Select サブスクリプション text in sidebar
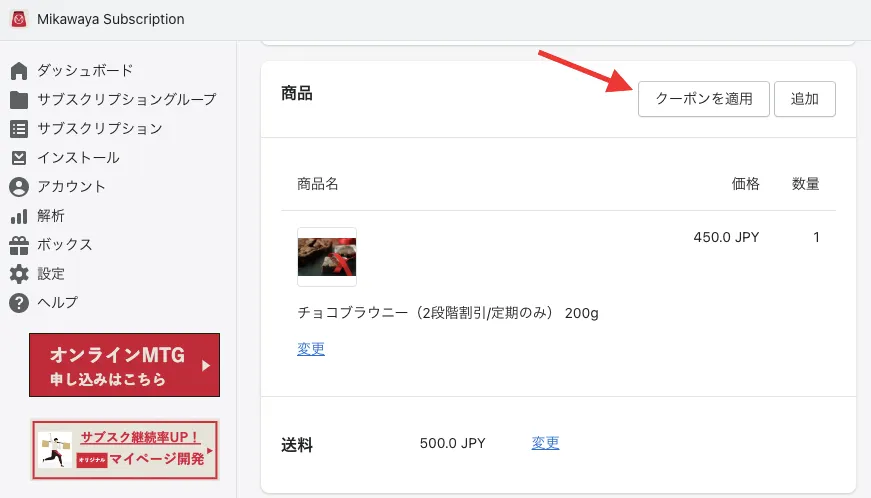This screenshot has height=498, width=871. coord(99,128)
